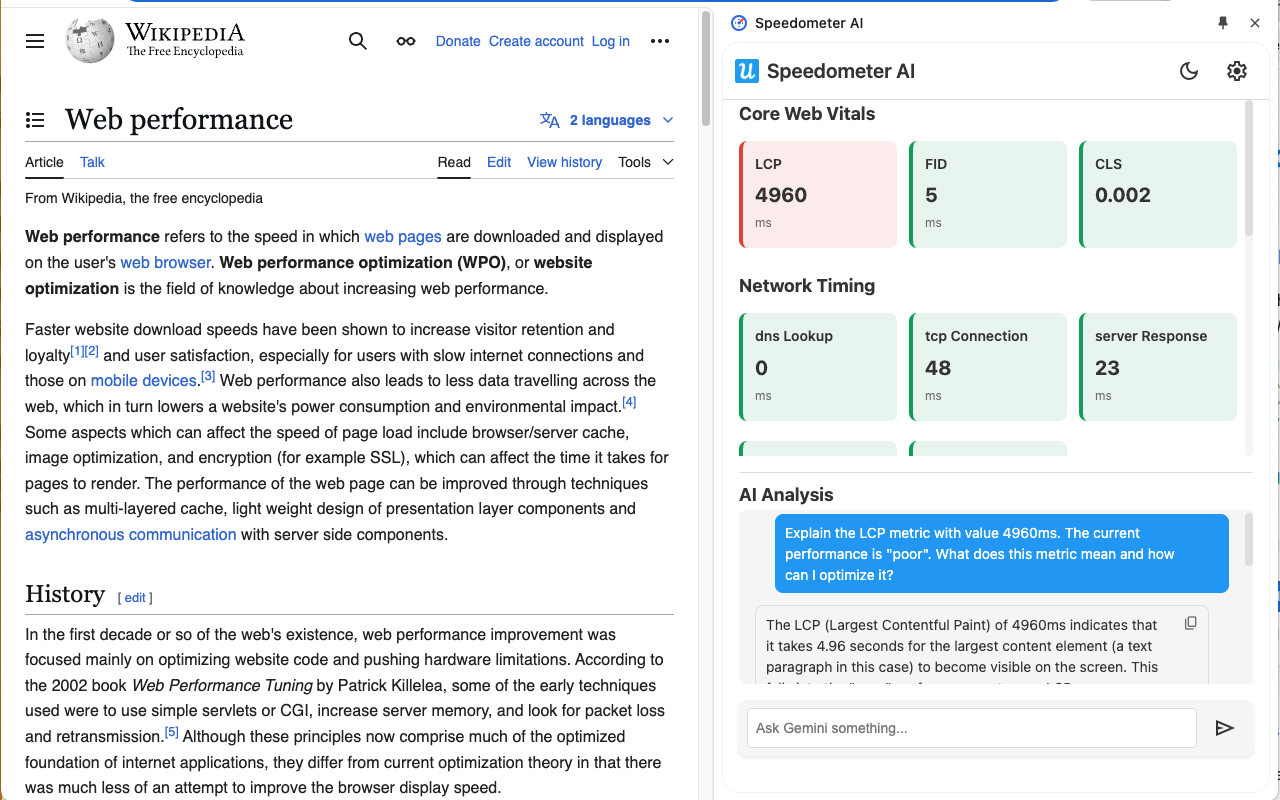Open the three-dot personal tools menu
The height and width of the screenshot is (800, 1280).
[x=660, y=41]
